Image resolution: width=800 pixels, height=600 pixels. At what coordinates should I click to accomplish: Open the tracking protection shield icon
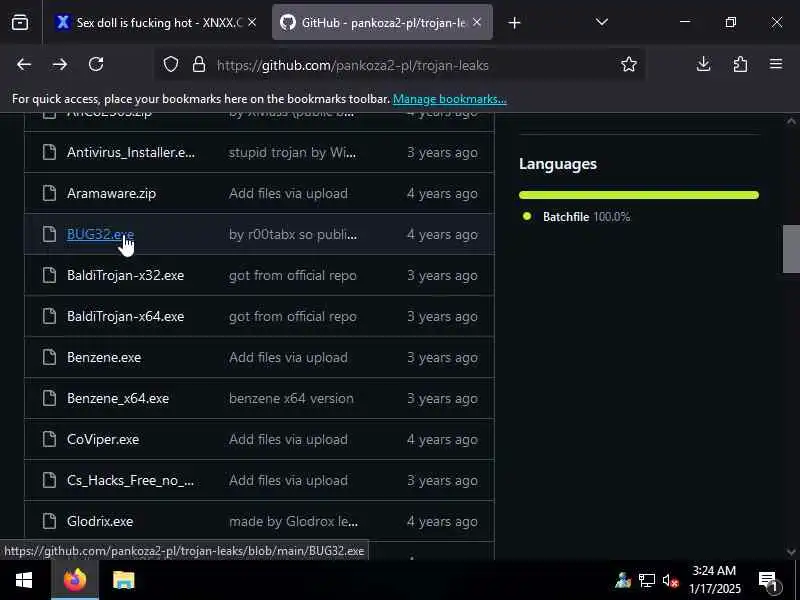click(171, 65)
